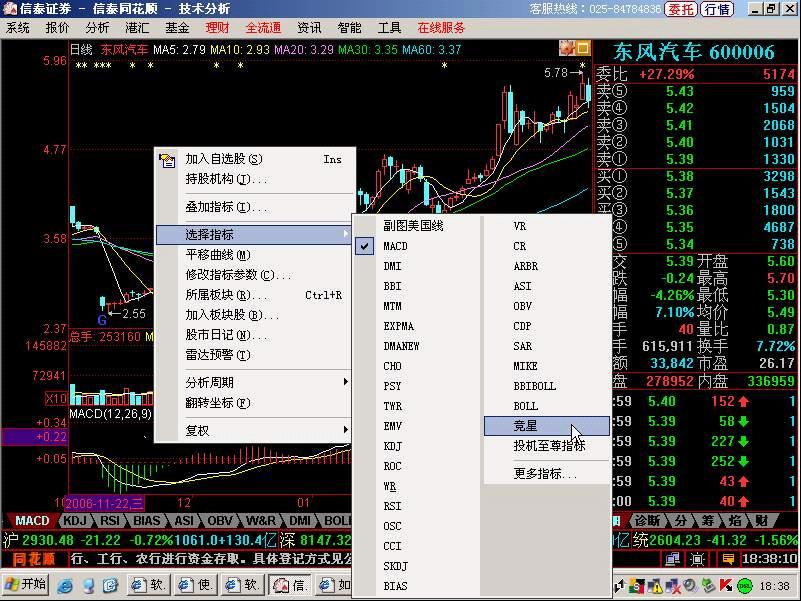Image resolution: width=801 pixels, height=601 pixels.
Task: Select the 投机至尊指标 indicator
Action: click(547, 446)
